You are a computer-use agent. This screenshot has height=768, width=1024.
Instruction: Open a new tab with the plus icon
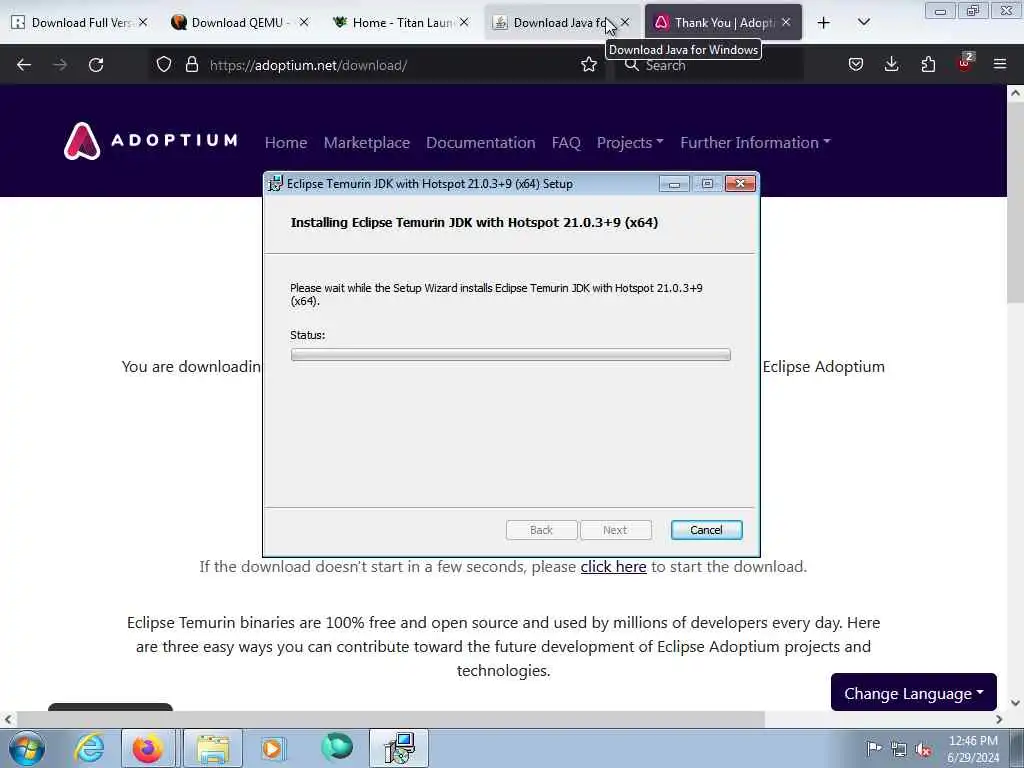(x=824, y=23)
